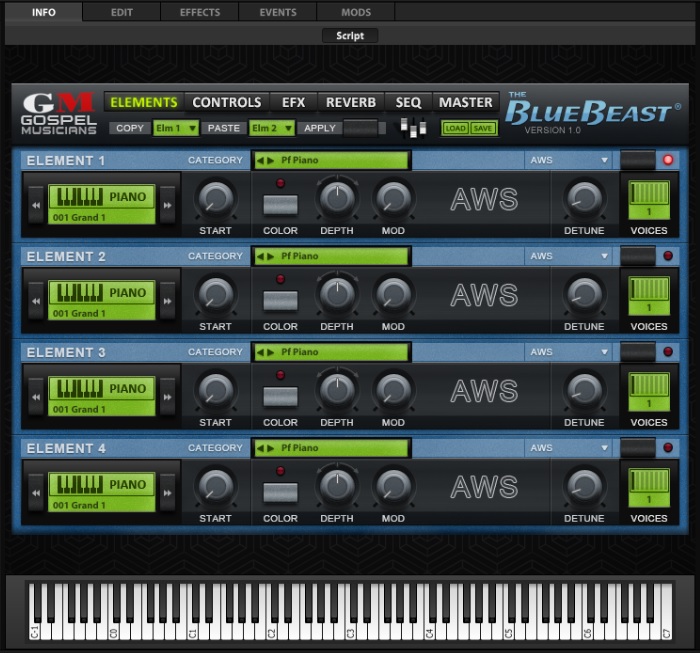The image size is (700, 653).
Task: Toggle Element 1 power LED
Action: click(668, 160)
